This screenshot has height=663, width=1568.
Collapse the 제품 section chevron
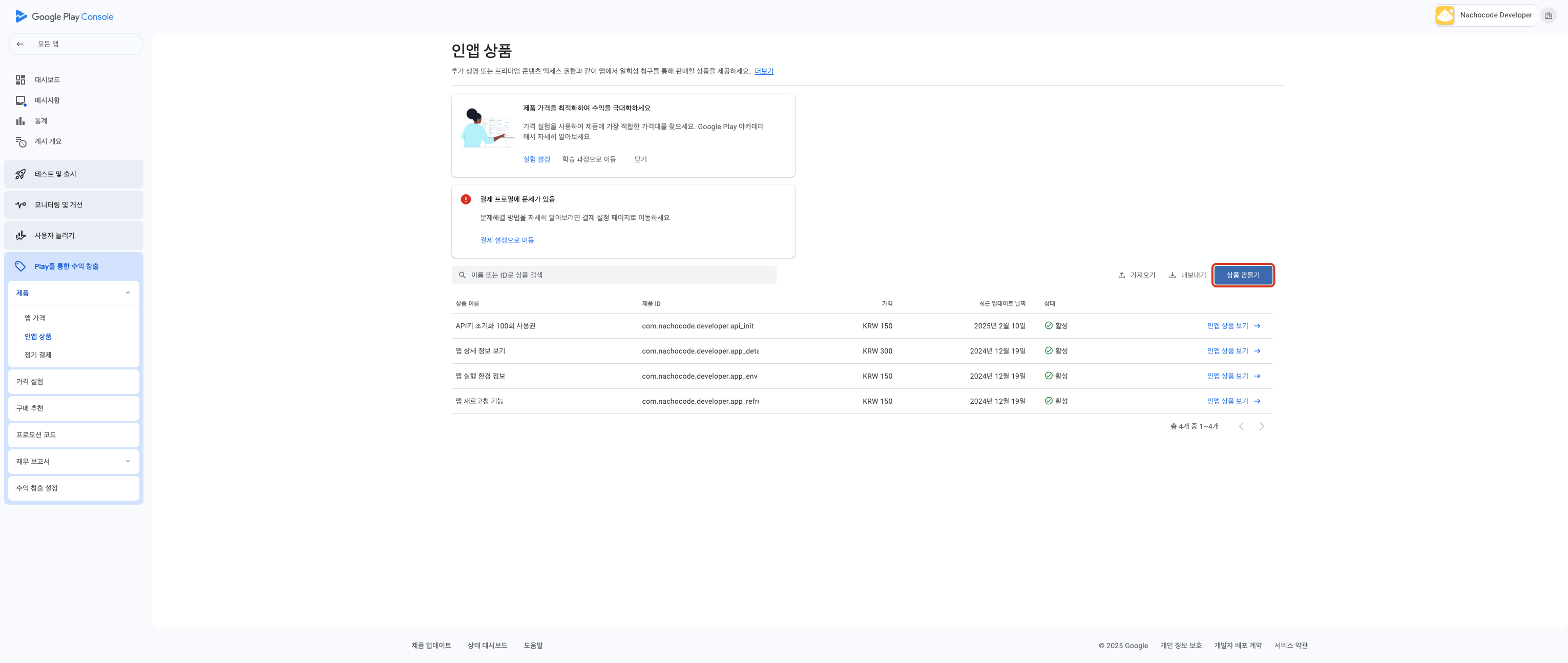click(128, 293)
